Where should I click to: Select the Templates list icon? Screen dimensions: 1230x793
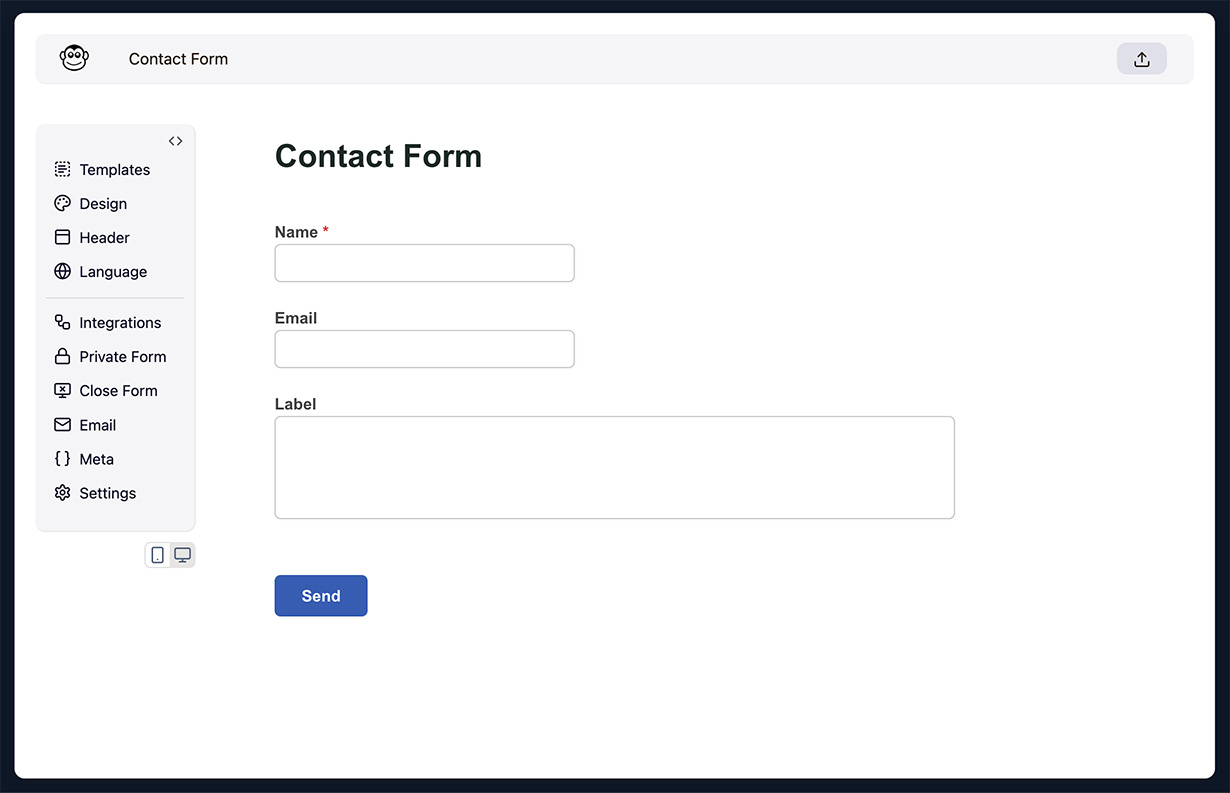point(62,169)
